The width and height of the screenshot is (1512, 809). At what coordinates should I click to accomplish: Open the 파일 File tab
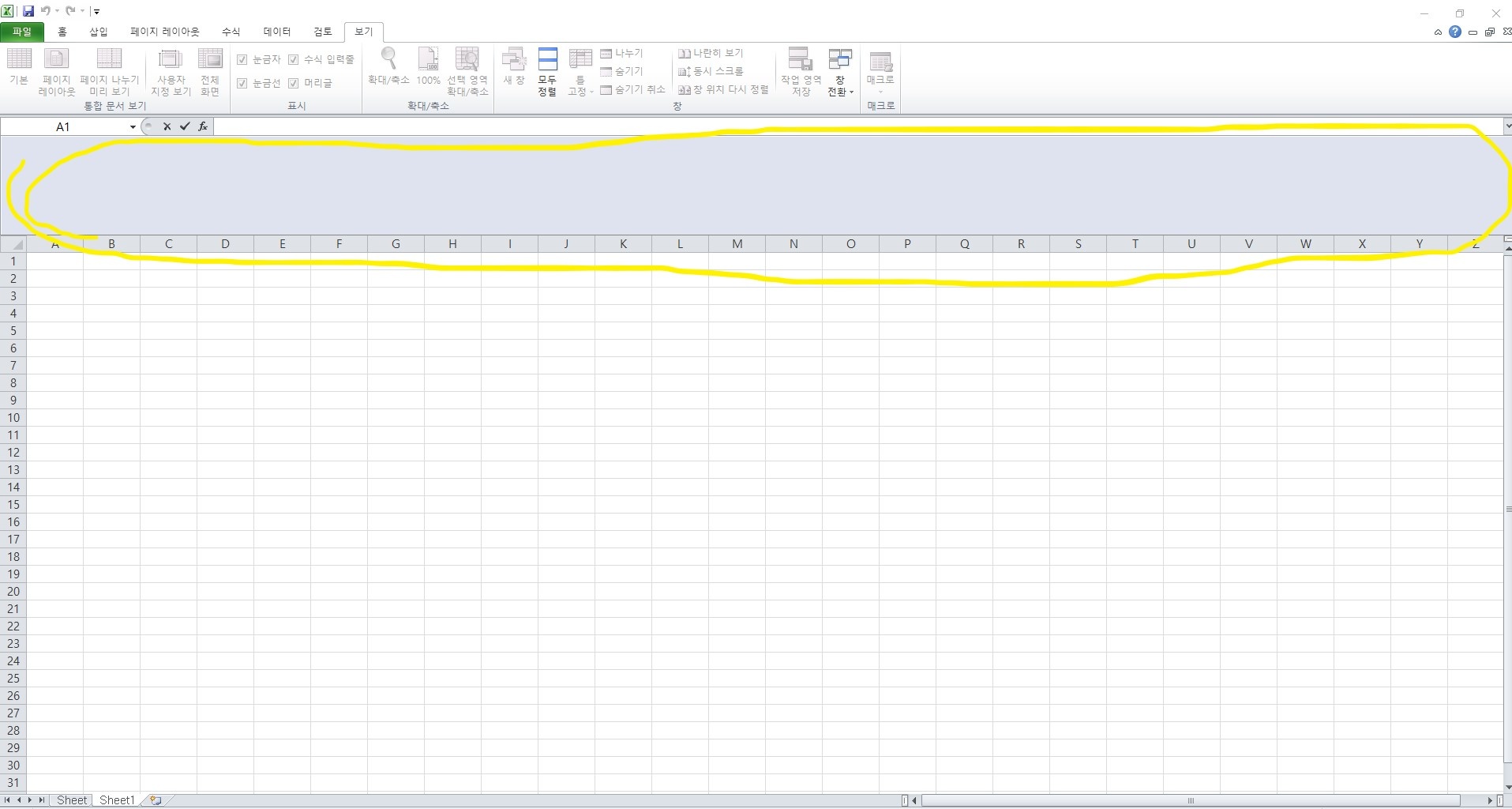(22, 32)
